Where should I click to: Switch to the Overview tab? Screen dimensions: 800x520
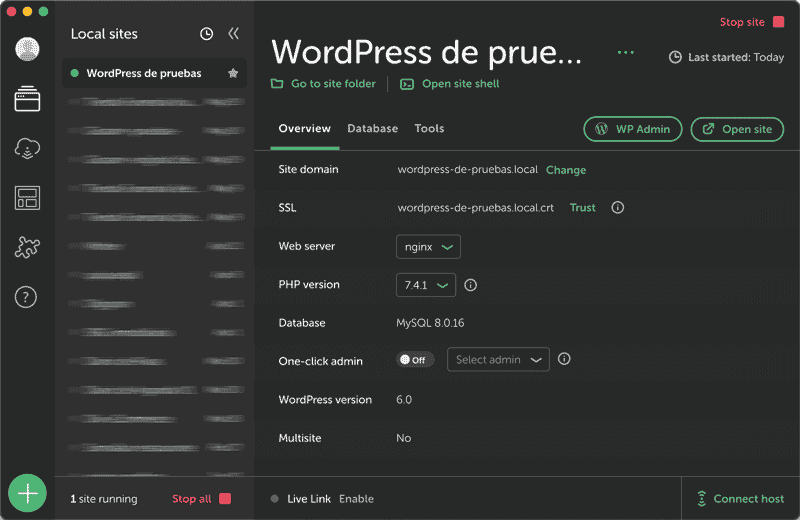coord(305,129)
